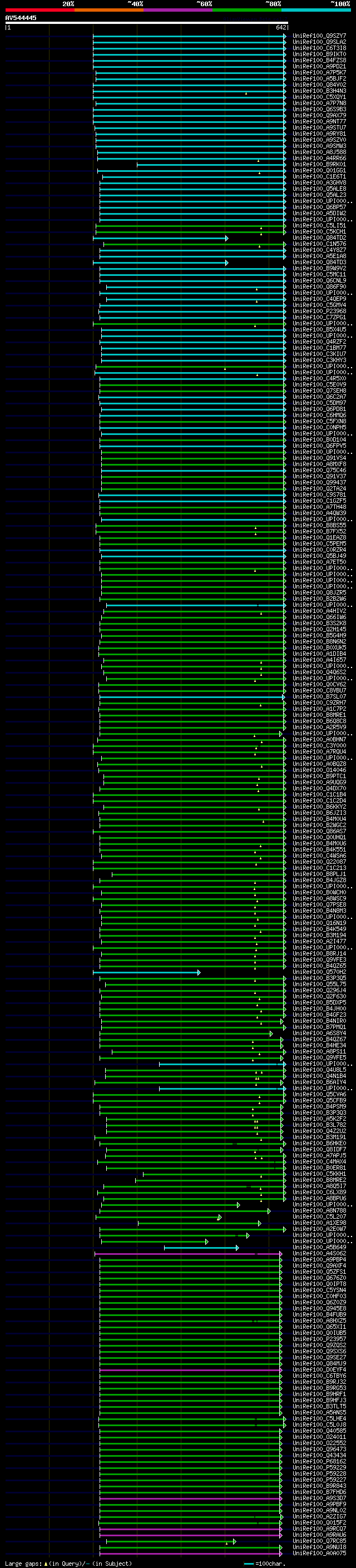Select the UniRef100_B3H4N3 label
The width and height of the screenshot is (356, 1568).
319,91
